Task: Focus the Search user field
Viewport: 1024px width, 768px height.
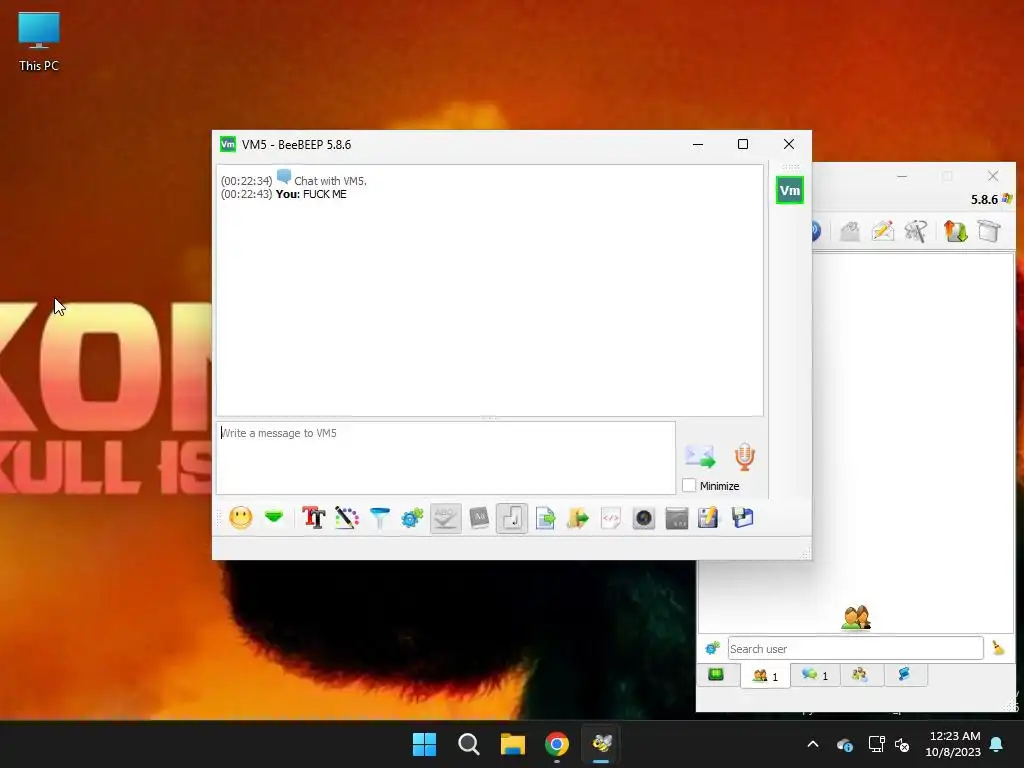Action: [x=856, y=648]
